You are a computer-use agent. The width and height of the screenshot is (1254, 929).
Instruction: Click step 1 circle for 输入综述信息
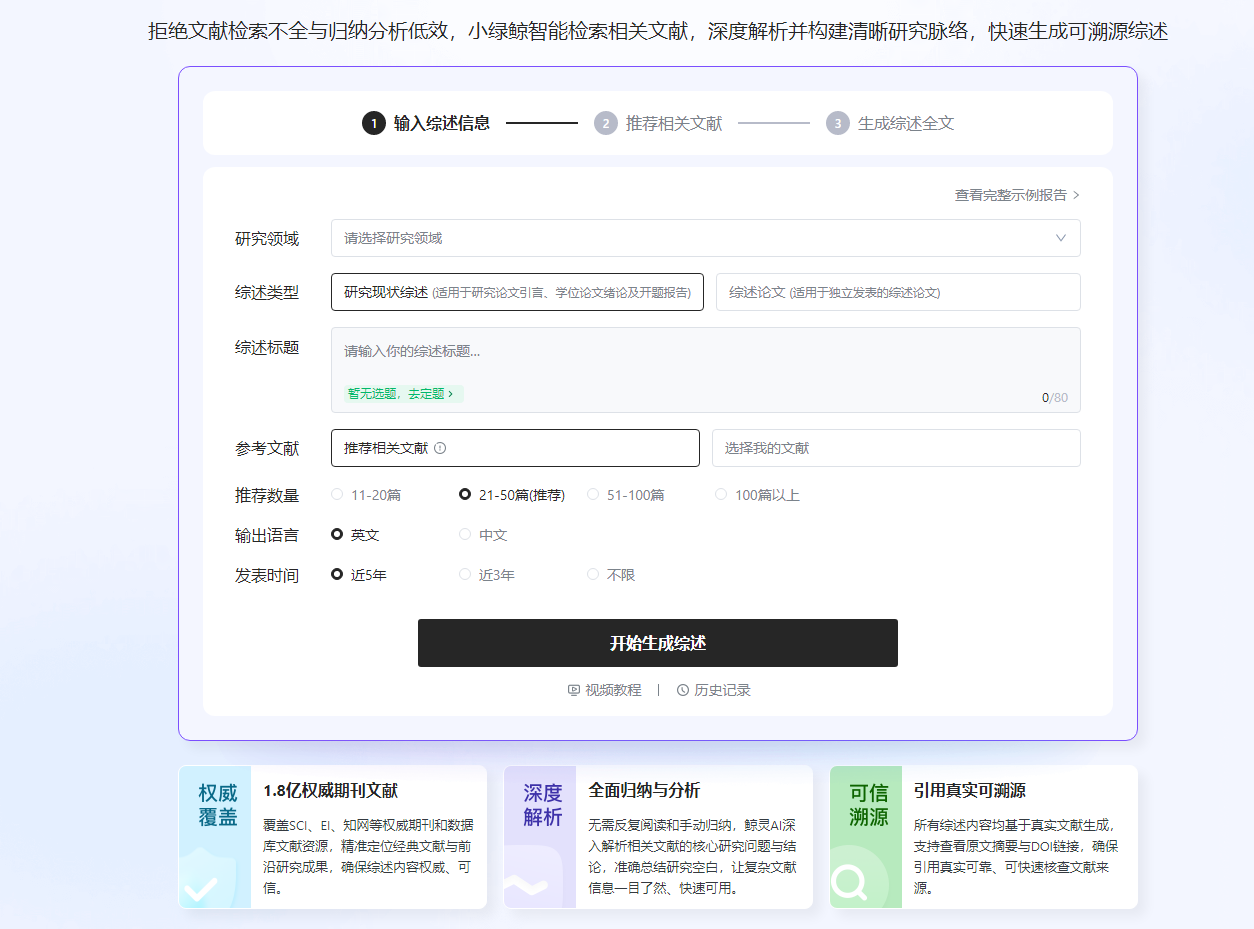coord(373,123)
